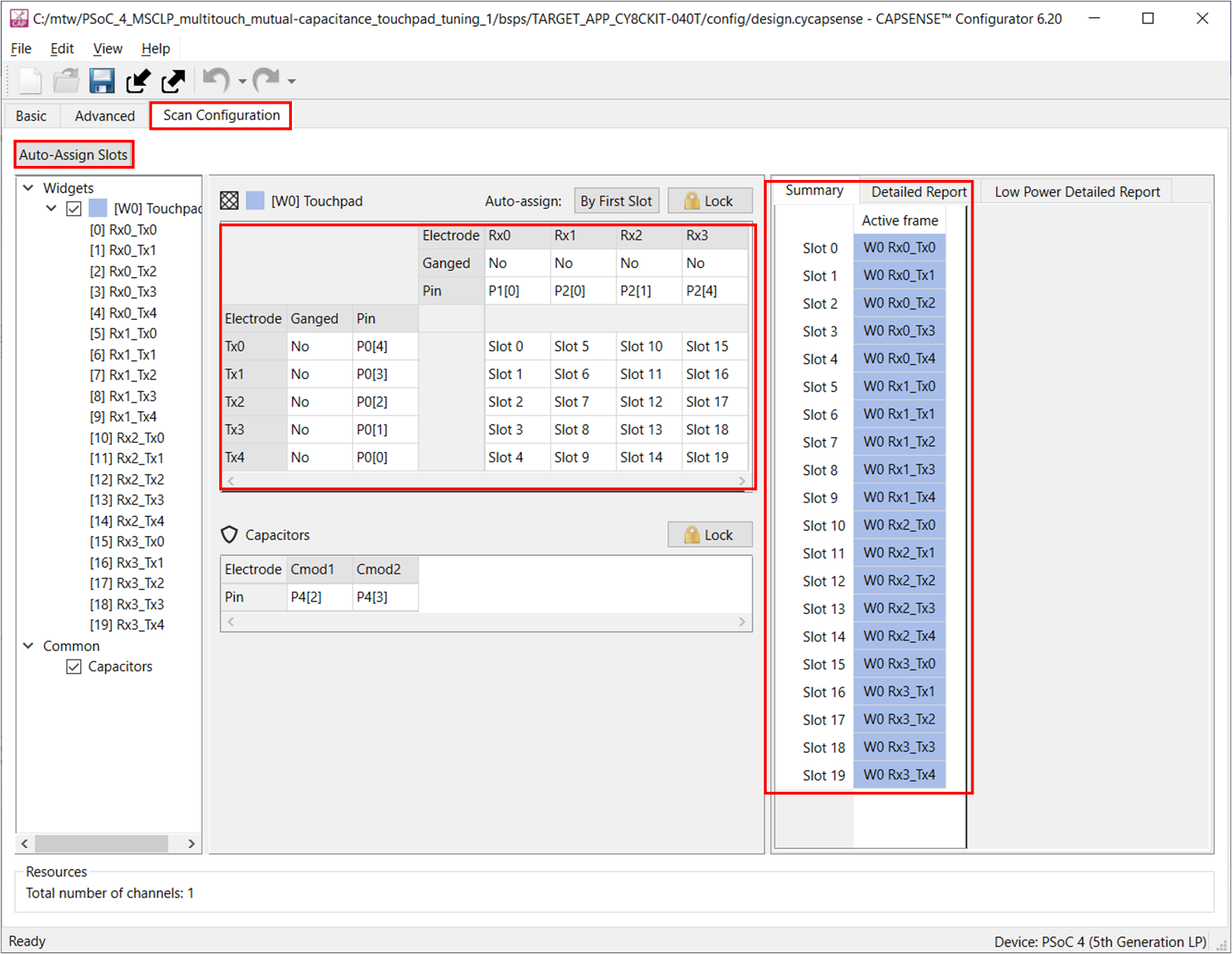Viewport: 1232px width, 954px height.
Task: Click the widget tree horizontal scrollbar thumb
Action: [101, 844]
